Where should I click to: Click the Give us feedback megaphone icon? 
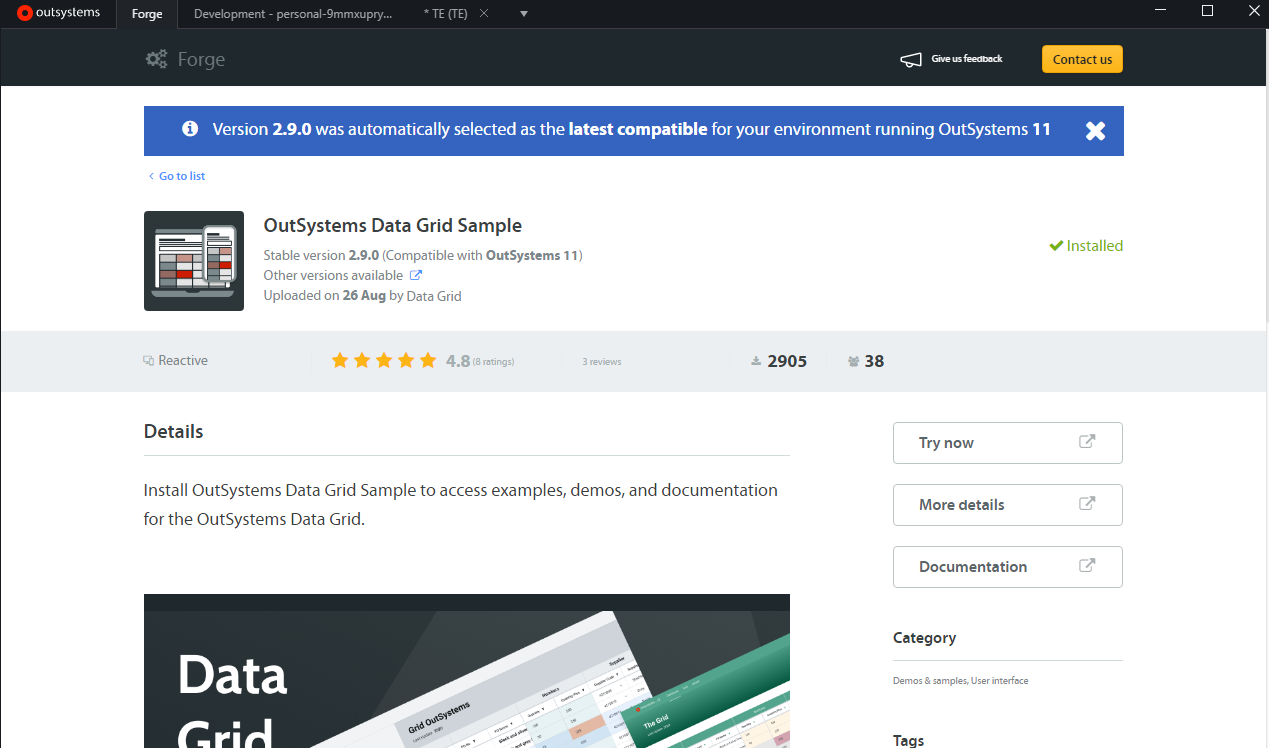911,59
